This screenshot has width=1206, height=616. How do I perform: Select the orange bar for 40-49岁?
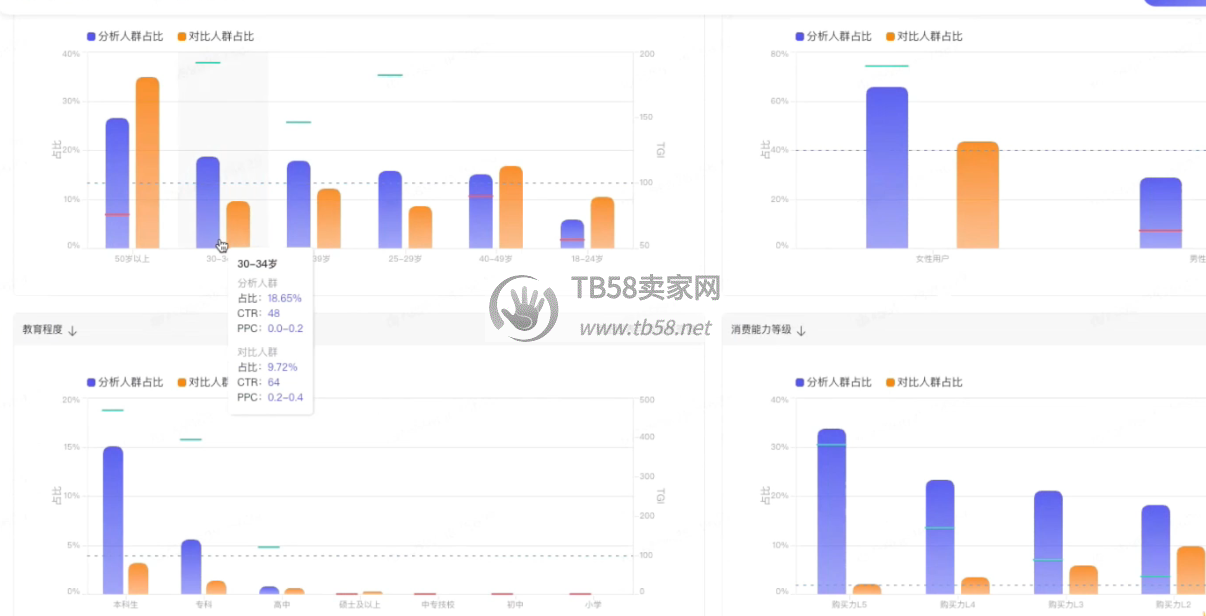511,207
